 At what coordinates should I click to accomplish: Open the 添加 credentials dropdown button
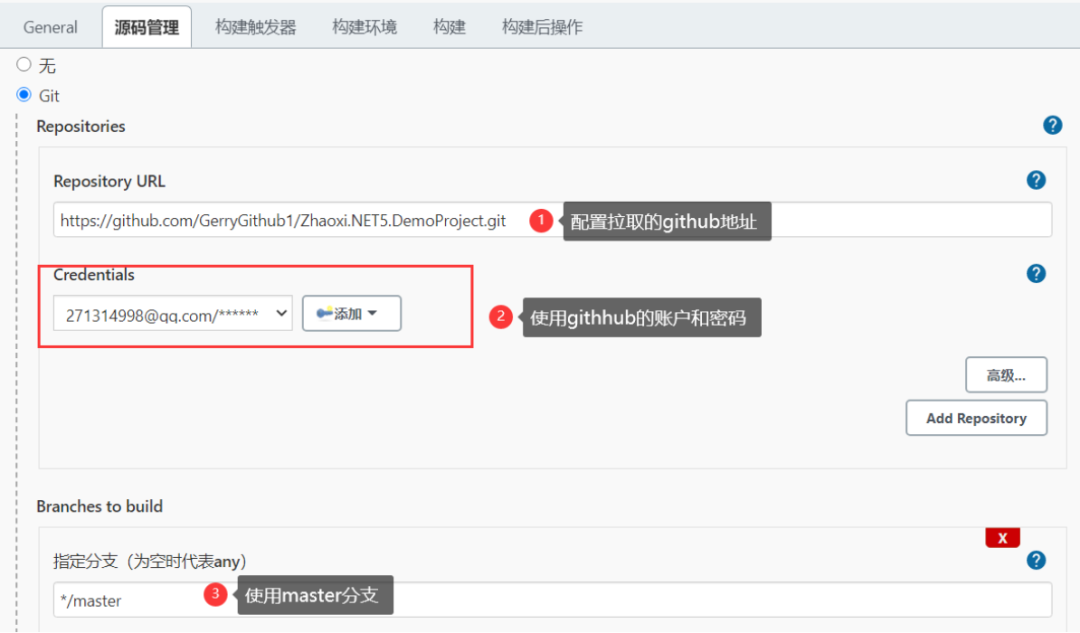[x=351, y=313]
